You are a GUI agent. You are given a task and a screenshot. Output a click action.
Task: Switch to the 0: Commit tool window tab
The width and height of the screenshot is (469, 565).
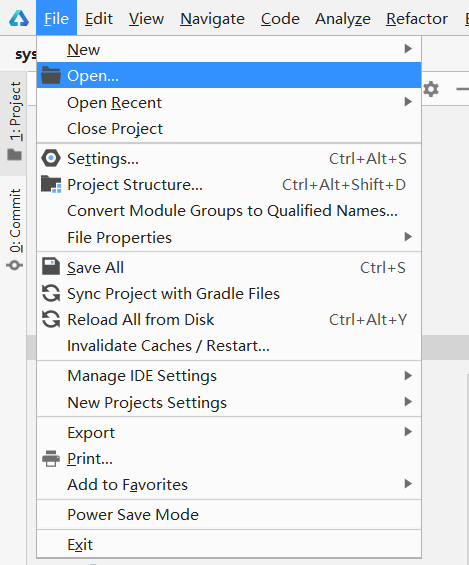(15, 230)
